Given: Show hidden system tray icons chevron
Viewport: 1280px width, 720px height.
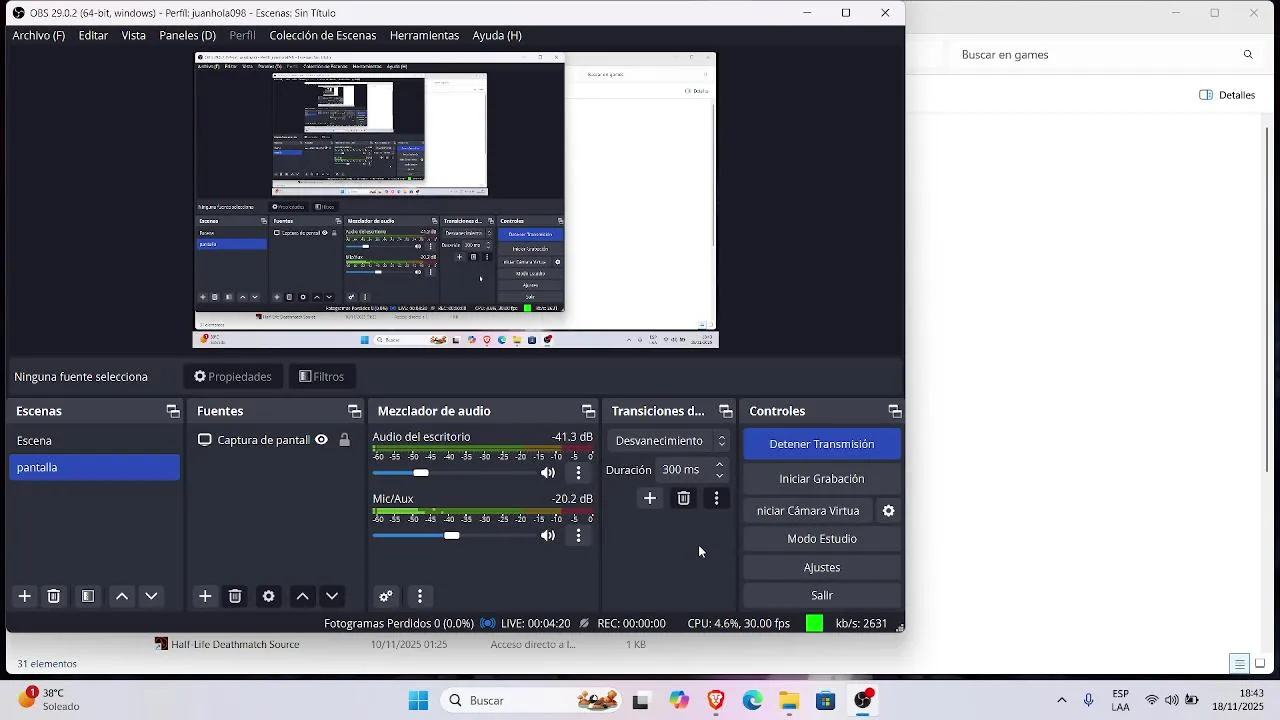Looking at the screenshot, I should [1062, 700].
